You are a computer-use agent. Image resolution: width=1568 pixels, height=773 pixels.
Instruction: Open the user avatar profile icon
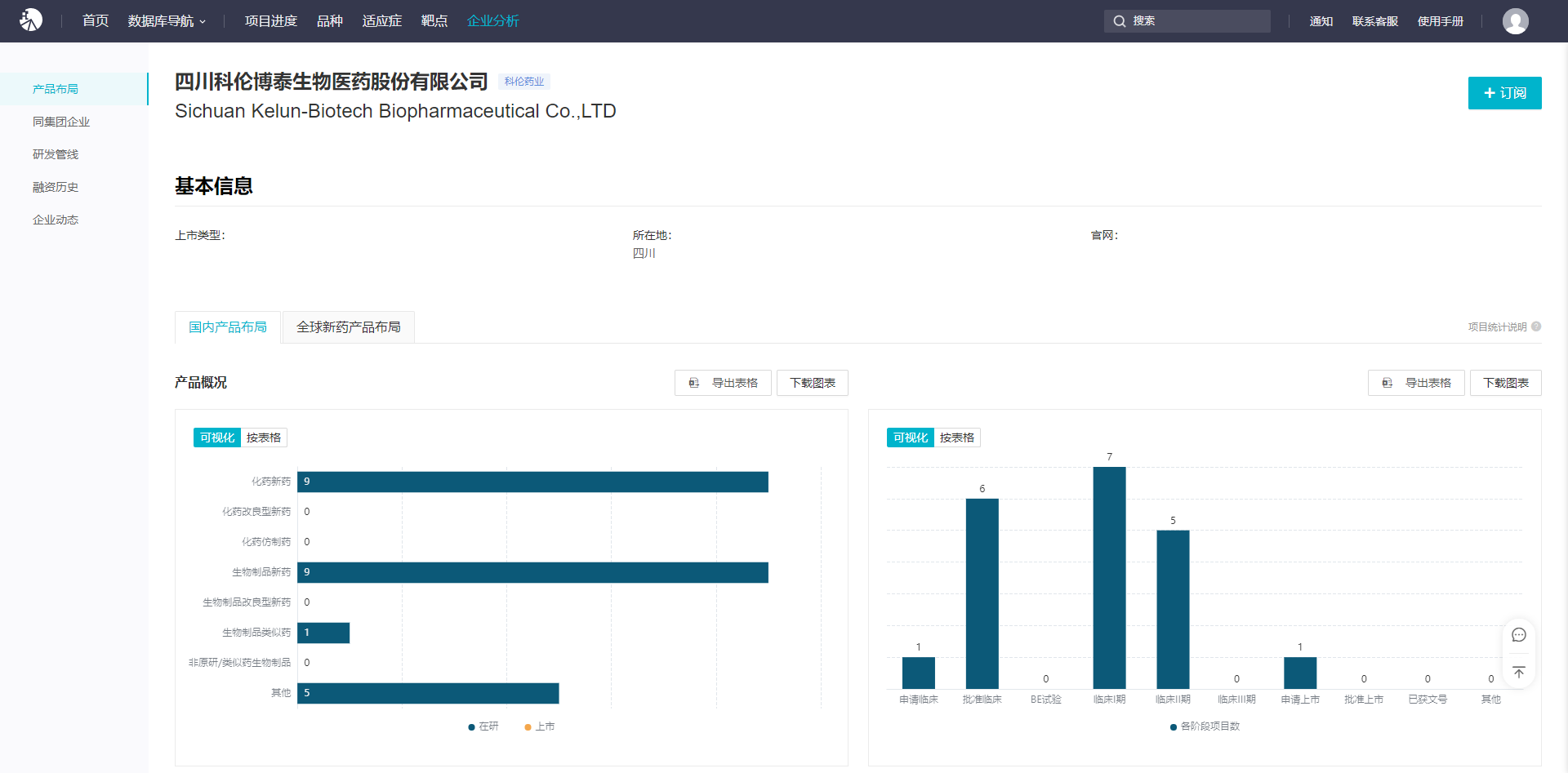tap(1515, 21)
